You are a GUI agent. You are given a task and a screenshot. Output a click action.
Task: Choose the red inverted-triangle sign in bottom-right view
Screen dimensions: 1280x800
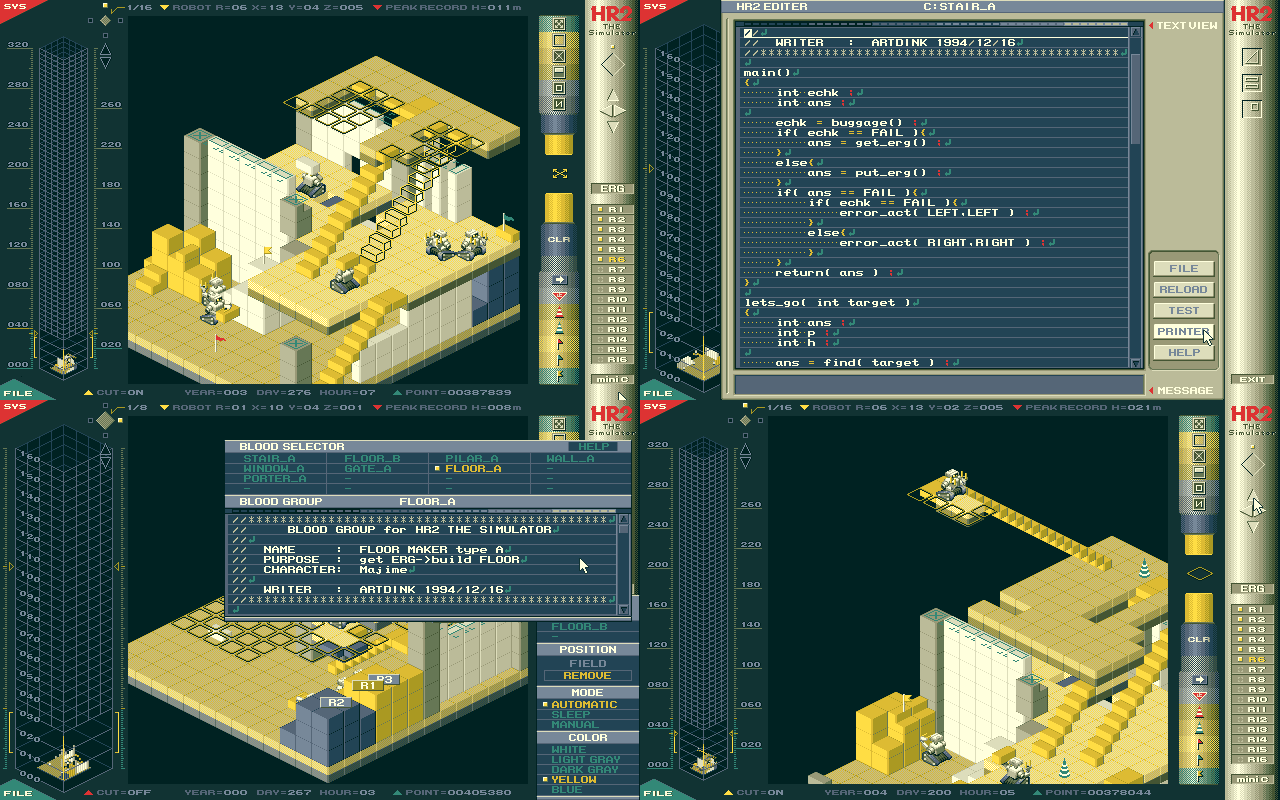coord(1199,696)
